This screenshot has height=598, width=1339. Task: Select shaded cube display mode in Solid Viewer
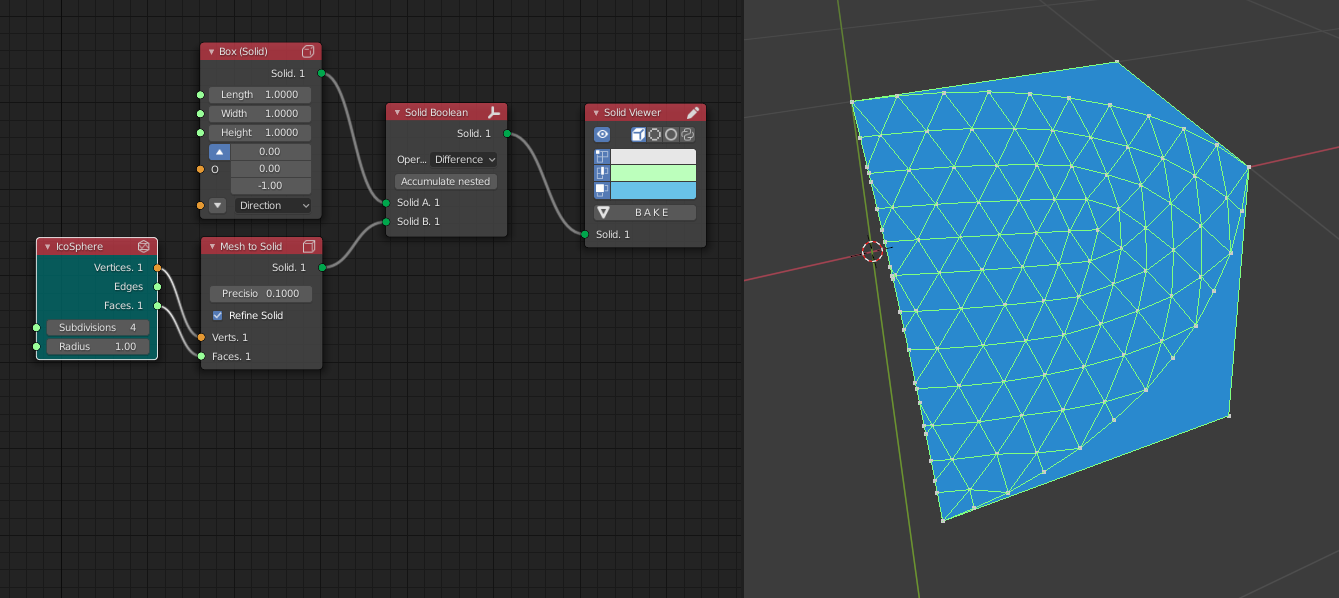638,134
